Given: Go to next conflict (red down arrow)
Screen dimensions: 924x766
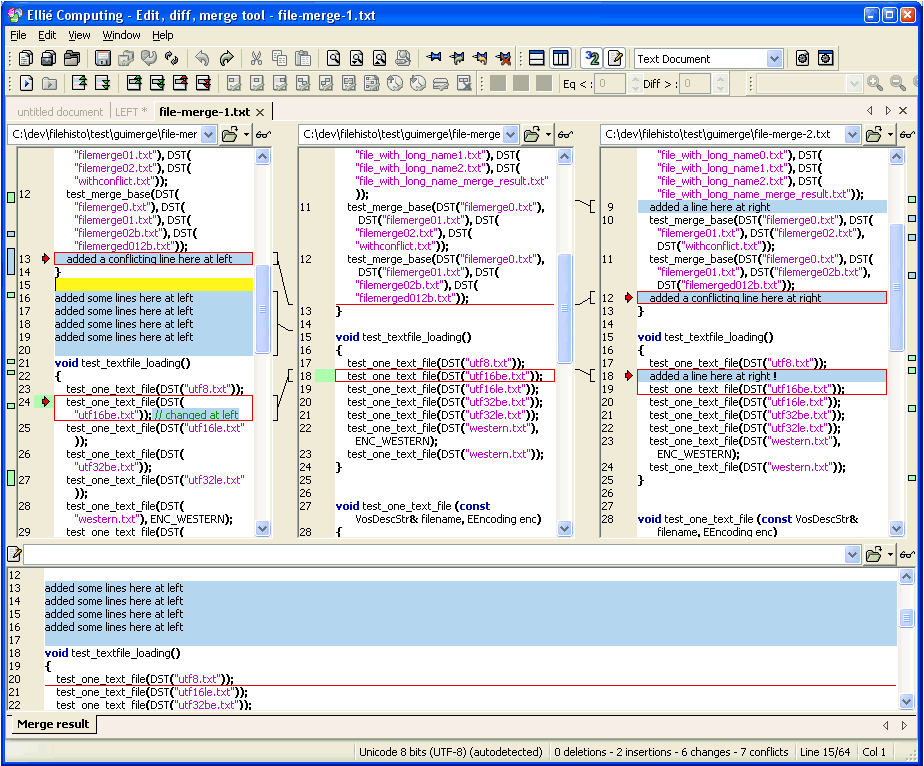Looking at the screenshot, I should pyautogui.click(x=204, y=84).
